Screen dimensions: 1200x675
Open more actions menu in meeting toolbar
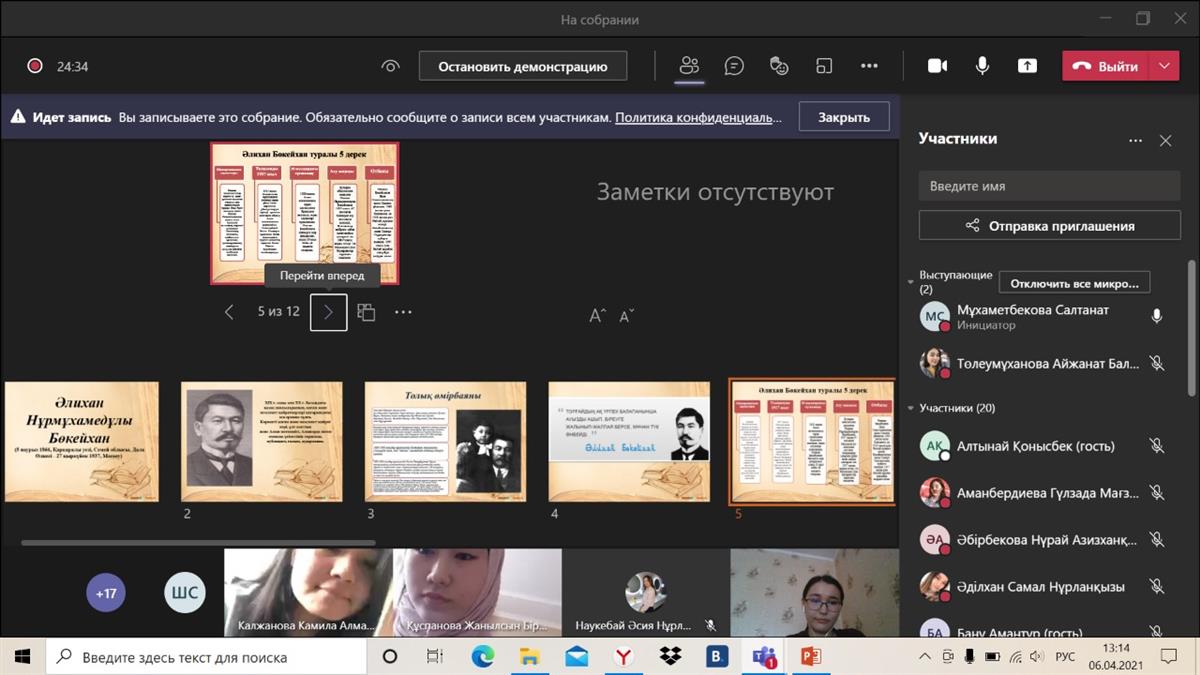pos(869,66)
